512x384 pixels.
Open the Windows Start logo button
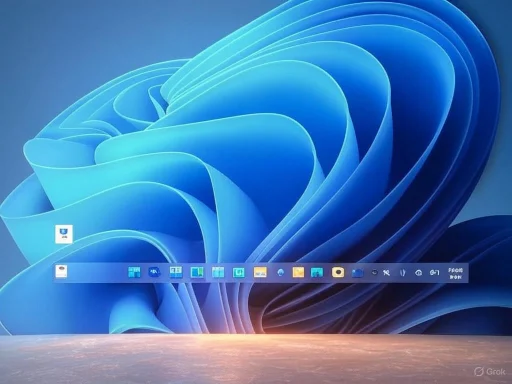point(134,272)
